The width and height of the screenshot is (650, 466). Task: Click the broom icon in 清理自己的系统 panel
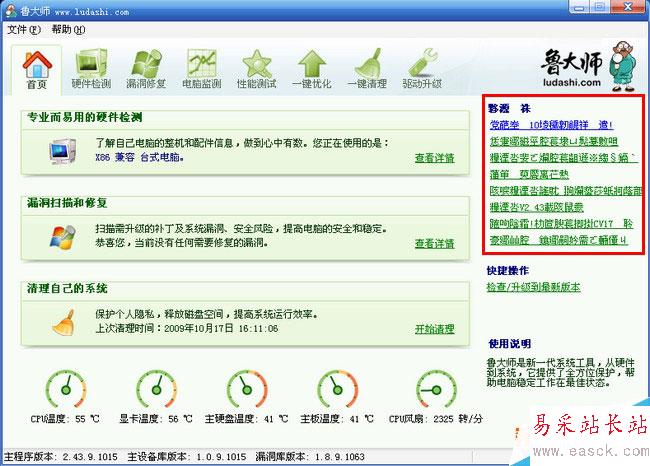(64, 322)
